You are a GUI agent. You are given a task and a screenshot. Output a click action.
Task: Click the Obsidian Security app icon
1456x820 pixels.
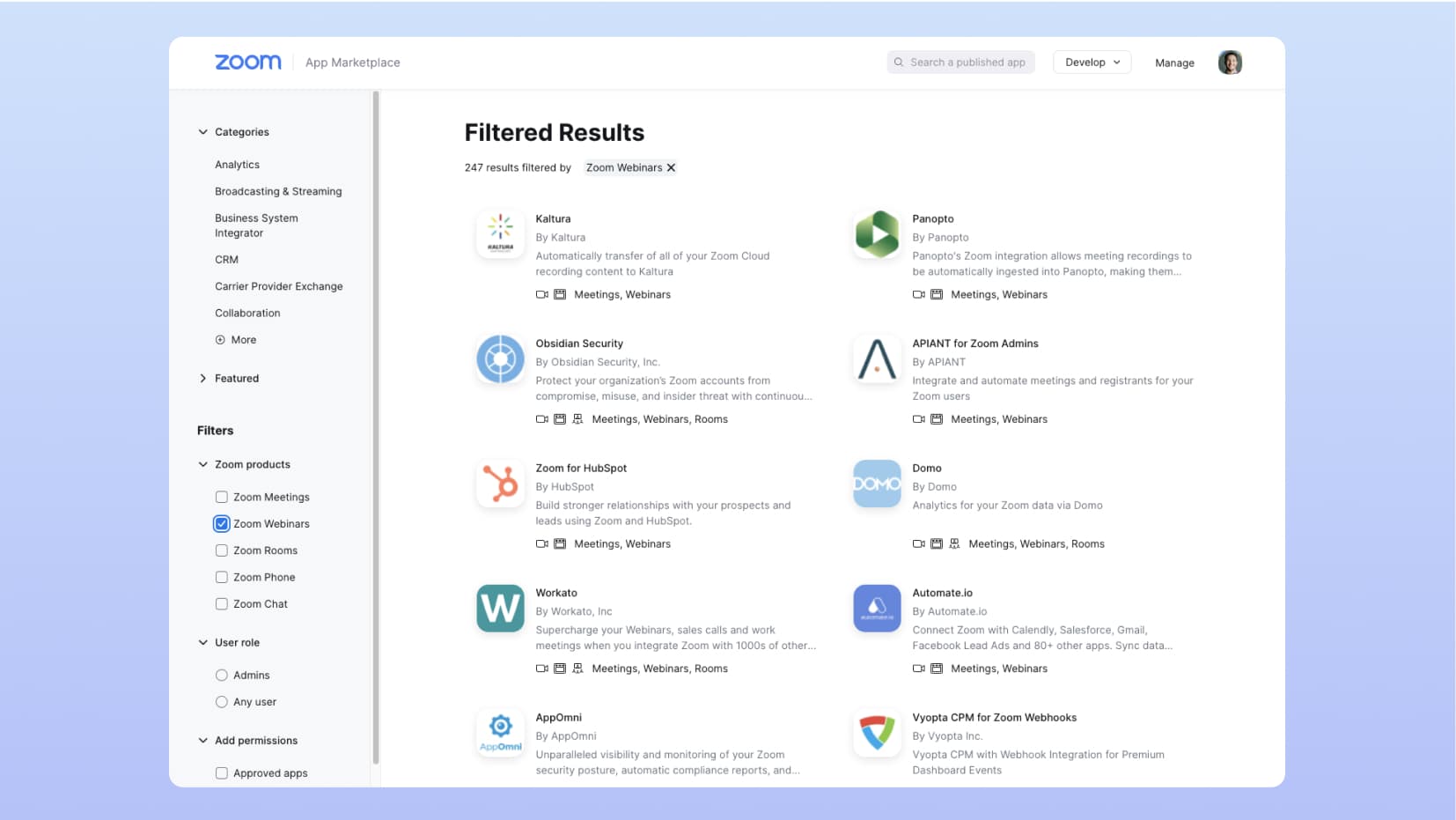click(x=500, y=358)
